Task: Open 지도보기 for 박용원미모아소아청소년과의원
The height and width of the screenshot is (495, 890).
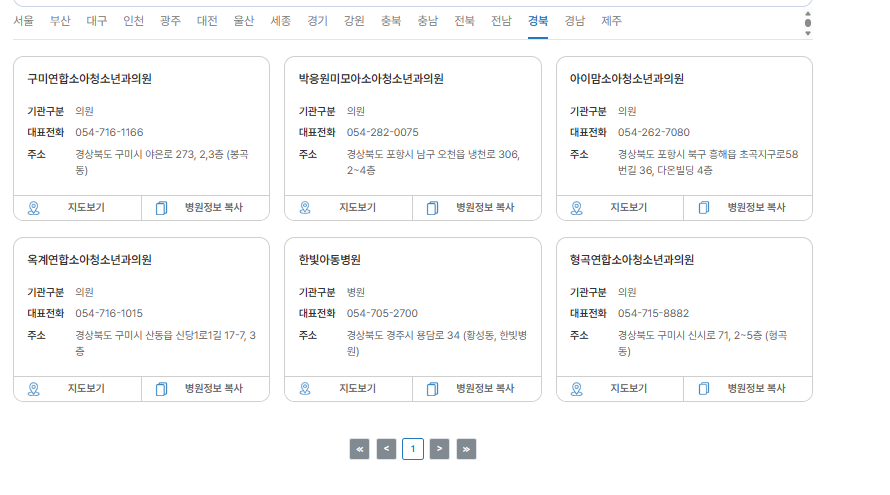Action: pyautogui.click(x=349, y=208)
